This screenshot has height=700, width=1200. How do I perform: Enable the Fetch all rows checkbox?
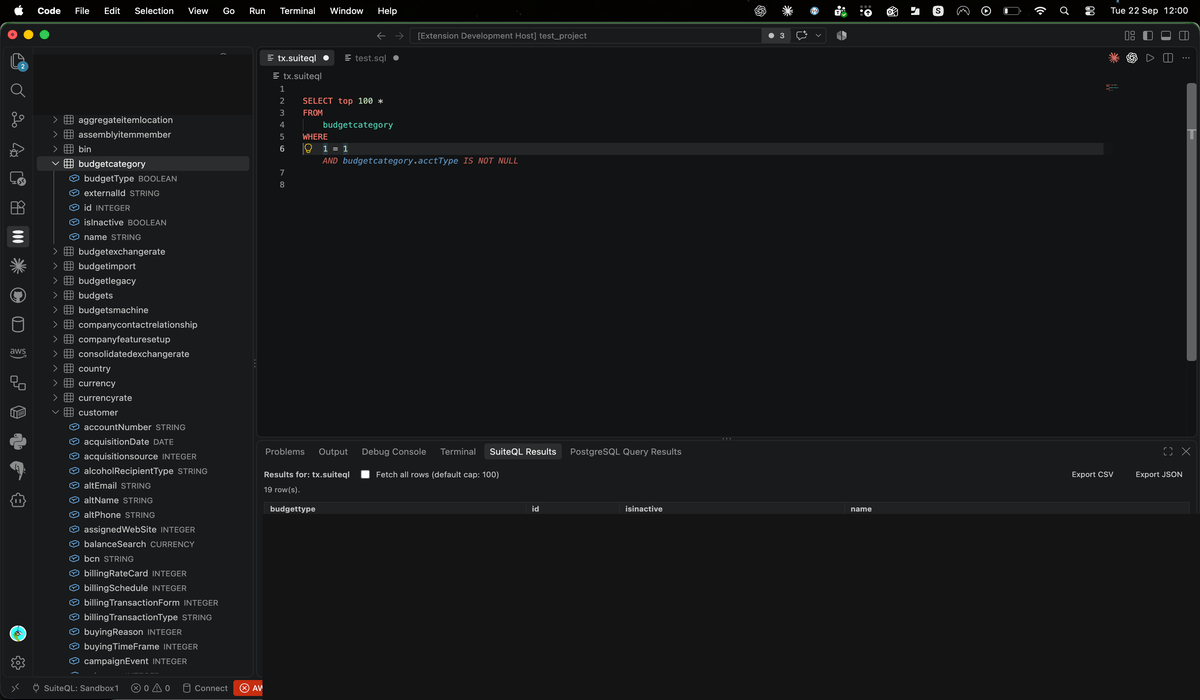pos(366,475)
